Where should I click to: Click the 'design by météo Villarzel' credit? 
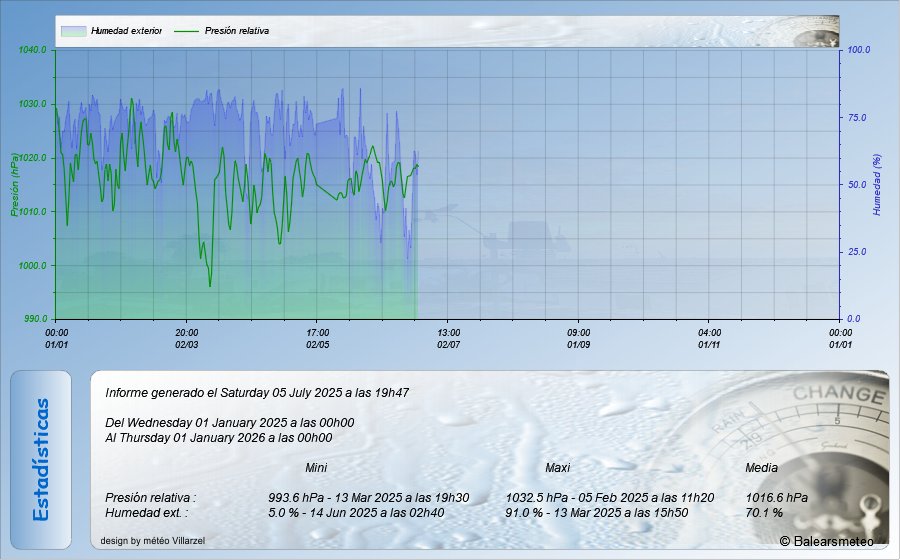[x=153, y=540]
